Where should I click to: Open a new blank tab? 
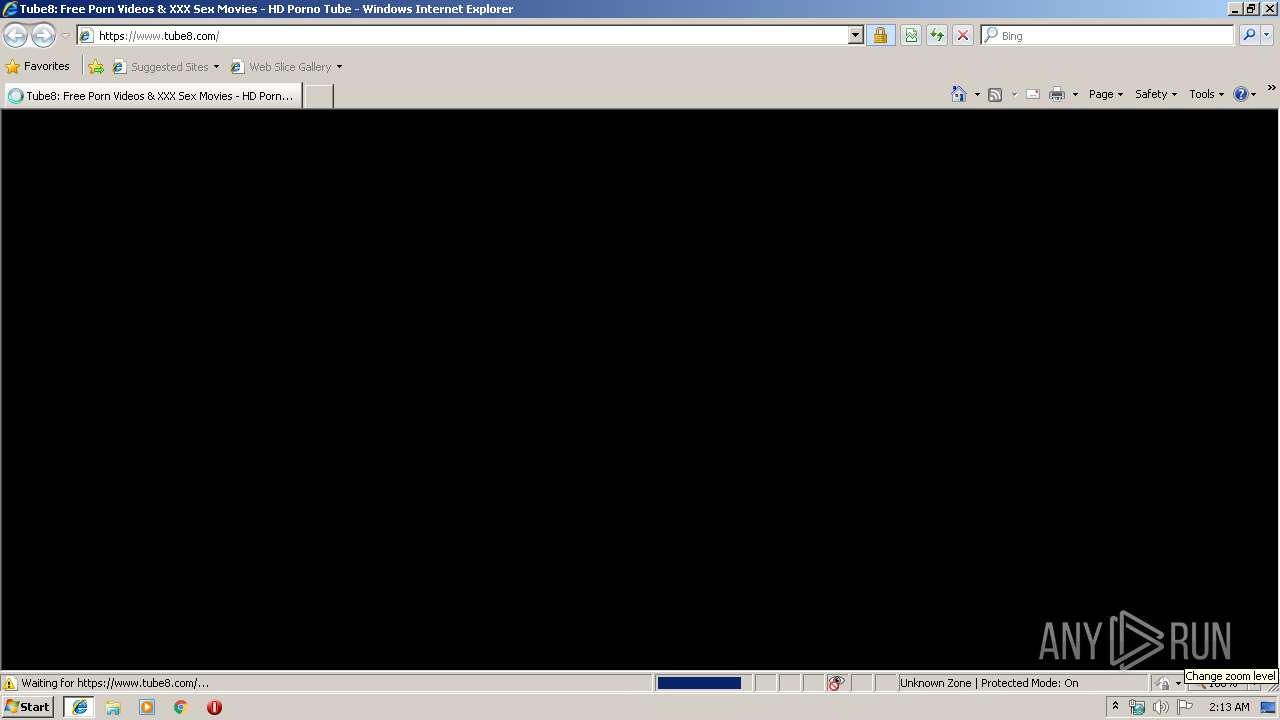click(x=318, y=96)
